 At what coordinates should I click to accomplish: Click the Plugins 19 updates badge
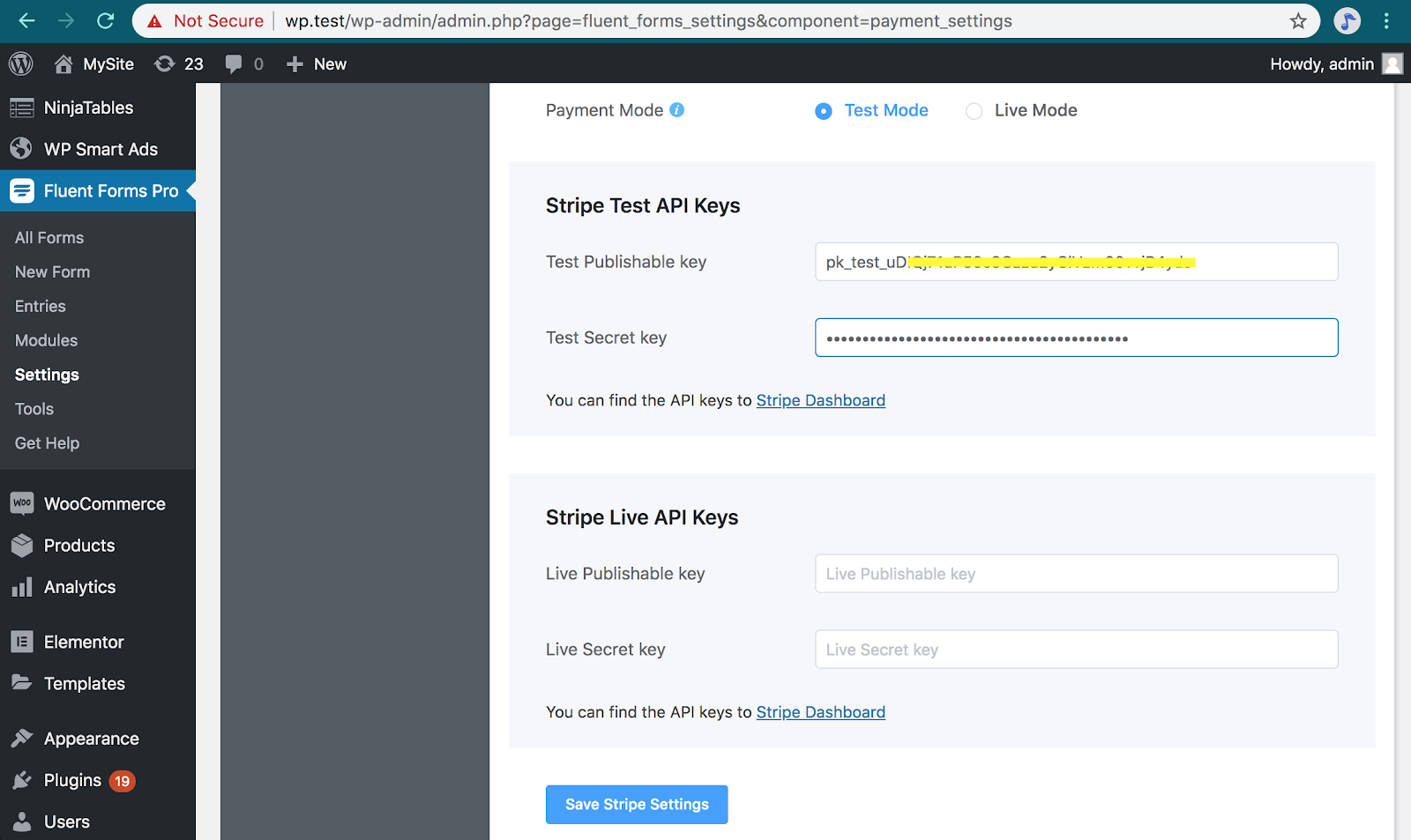pyautogui.click(x=123, y=781)
